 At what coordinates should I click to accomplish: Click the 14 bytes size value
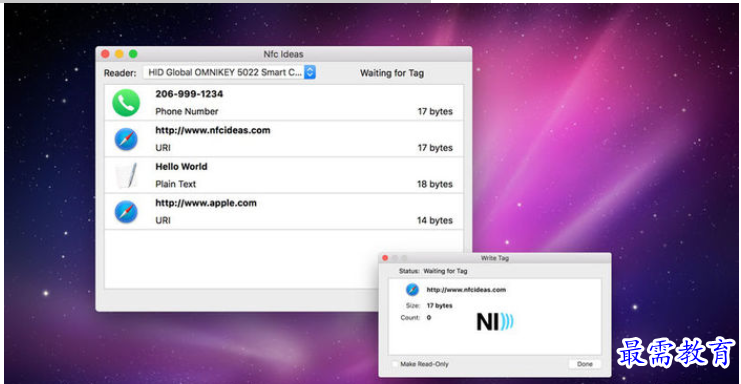coord(435,221)
